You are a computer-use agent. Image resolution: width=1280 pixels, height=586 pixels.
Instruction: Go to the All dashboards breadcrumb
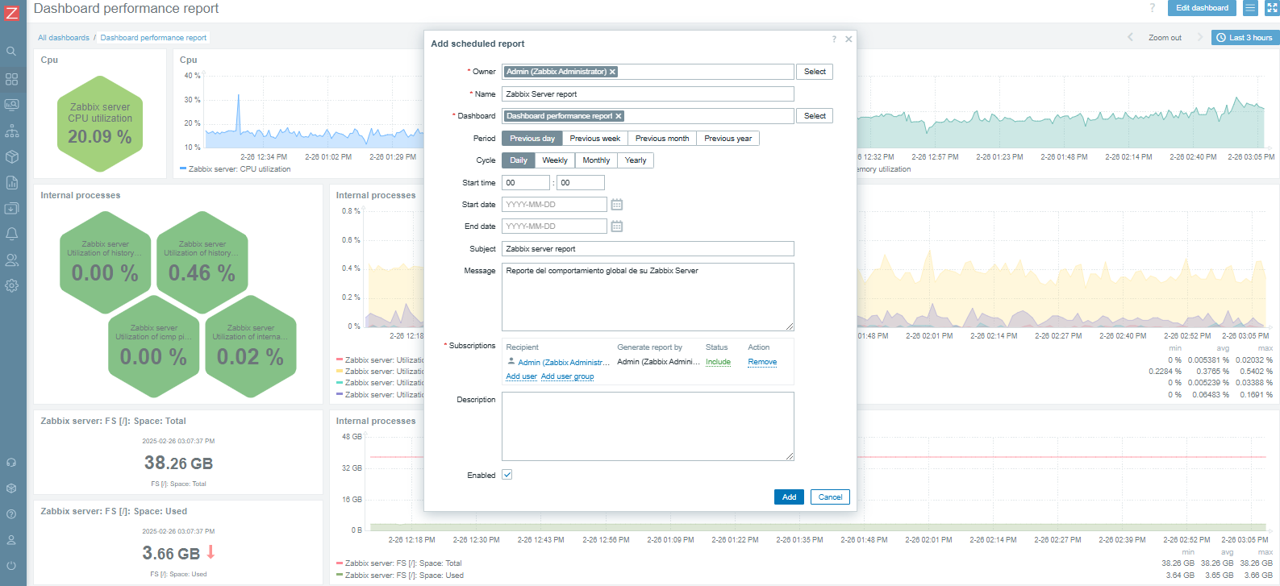63,38
